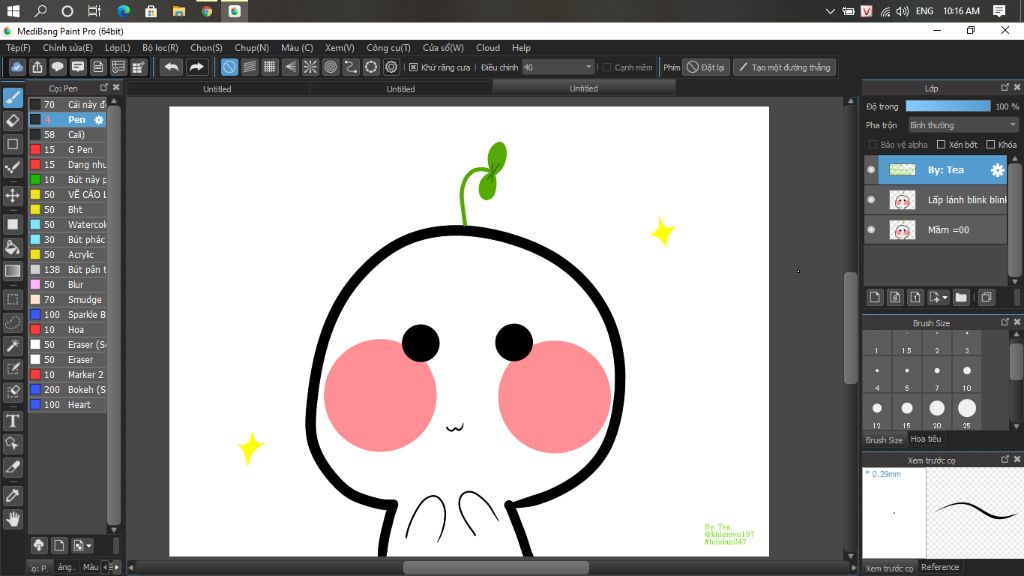Hide the Mầm =00 layer

click(x=871, y=230)
